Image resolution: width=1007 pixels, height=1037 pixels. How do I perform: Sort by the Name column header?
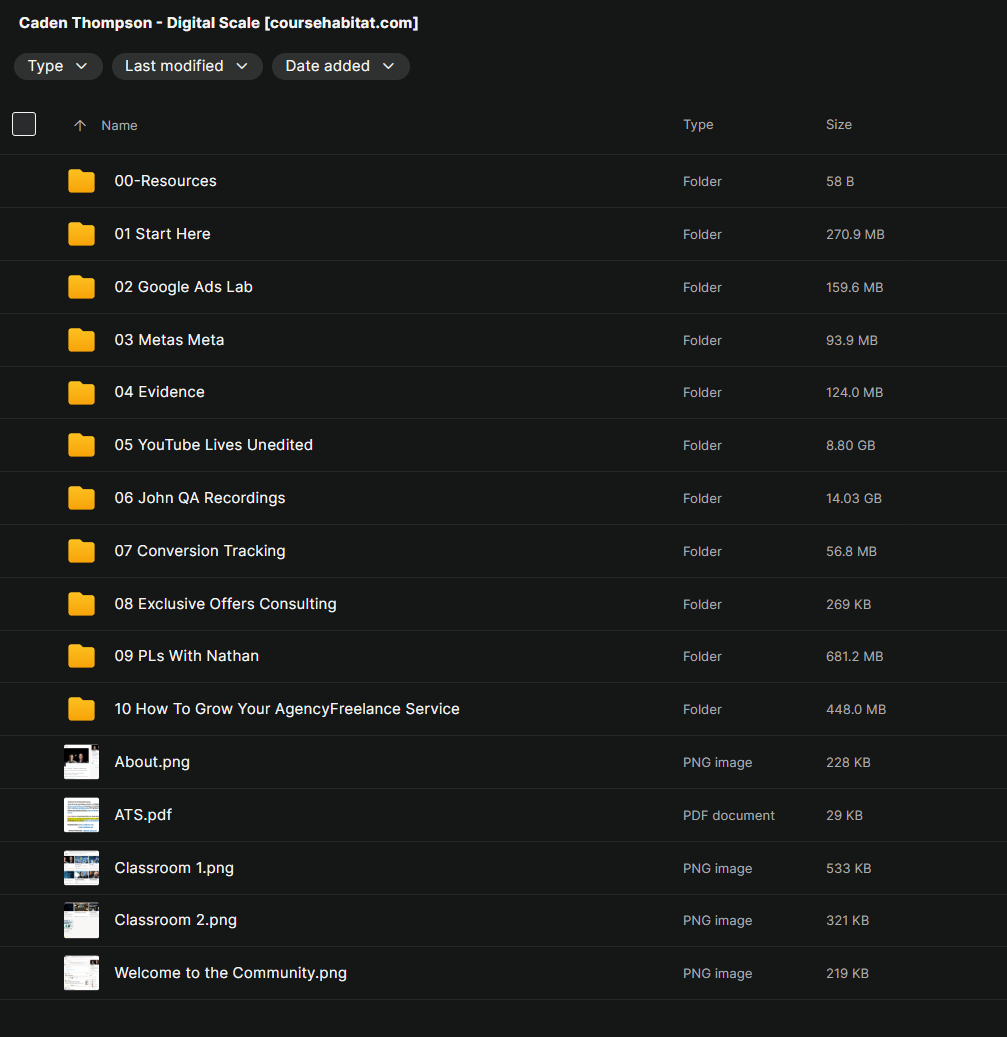click(x=119, y=126)
